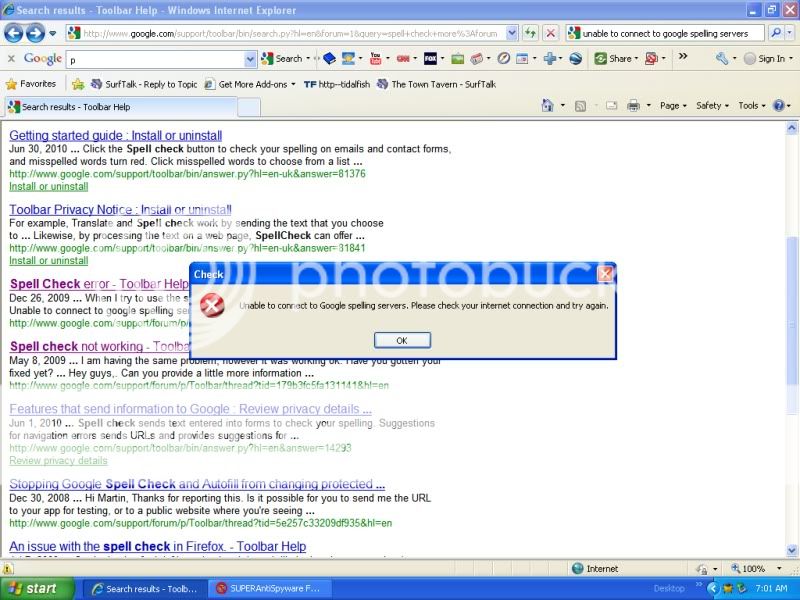Click the red Stop loading button

coord(551,34)
